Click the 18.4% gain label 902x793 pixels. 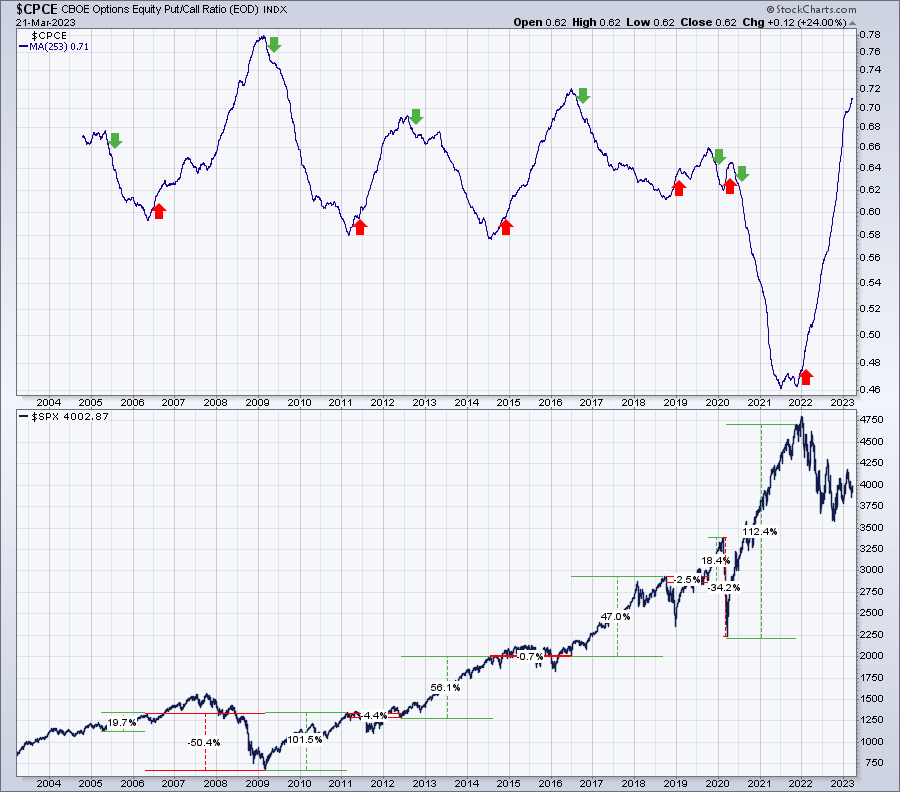716,560
